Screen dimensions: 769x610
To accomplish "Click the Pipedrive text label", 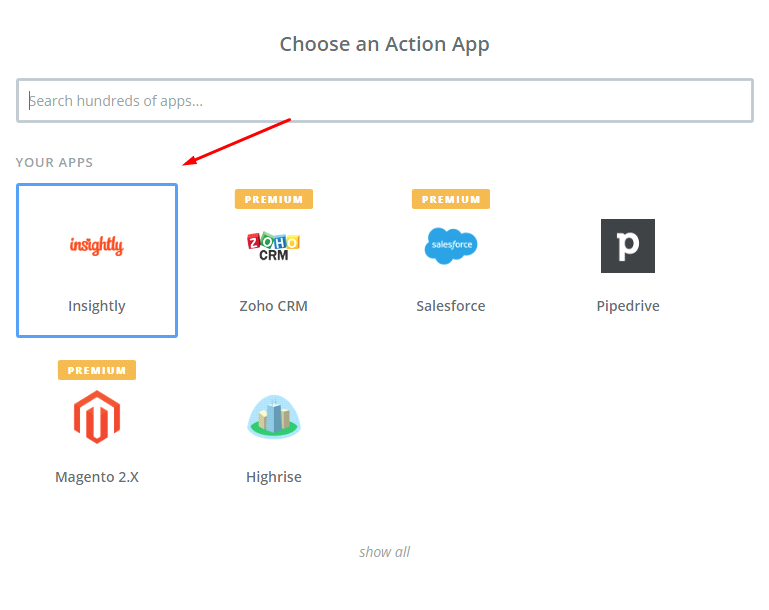I will [628, 306].
